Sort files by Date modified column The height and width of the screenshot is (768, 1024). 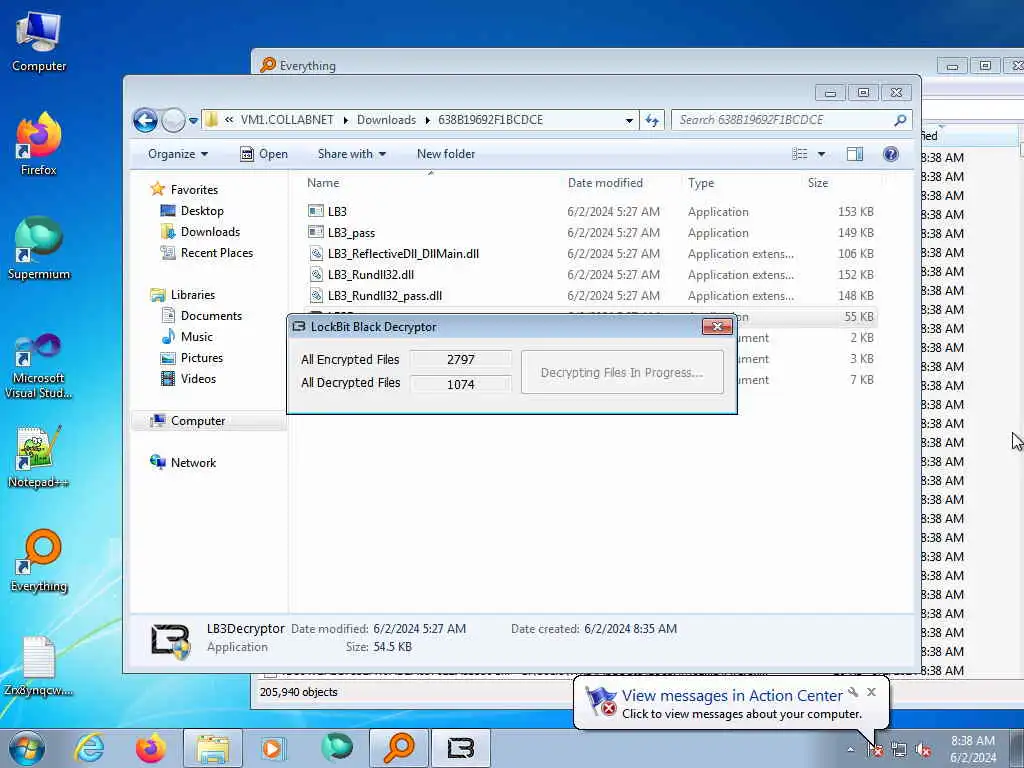click(605, 183)
